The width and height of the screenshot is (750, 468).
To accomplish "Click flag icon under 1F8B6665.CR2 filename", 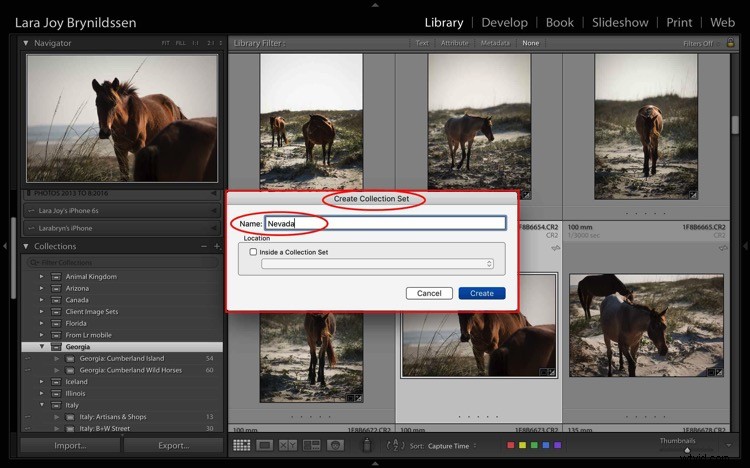I will coord(723,248).
